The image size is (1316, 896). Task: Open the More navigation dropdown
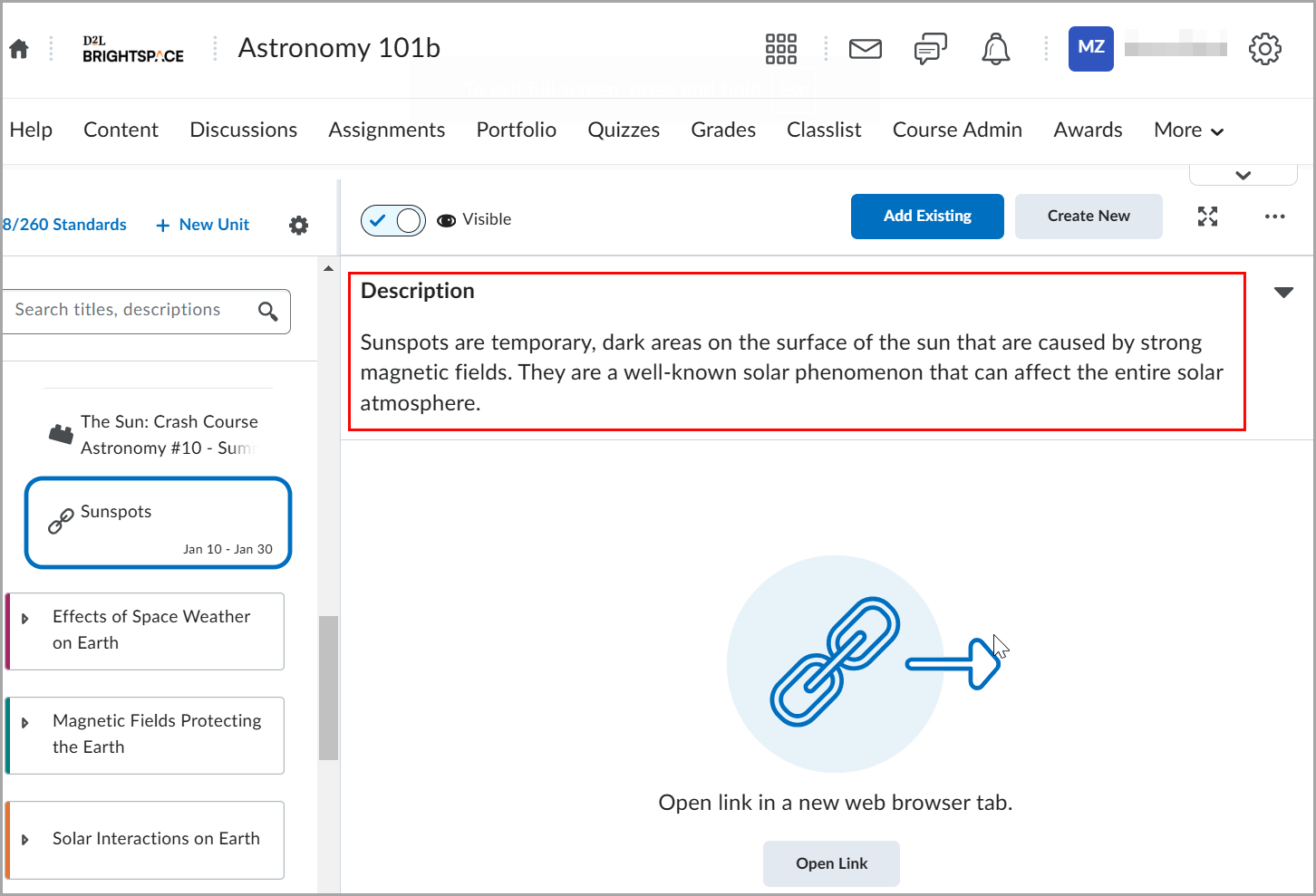tap(1188, 130)
